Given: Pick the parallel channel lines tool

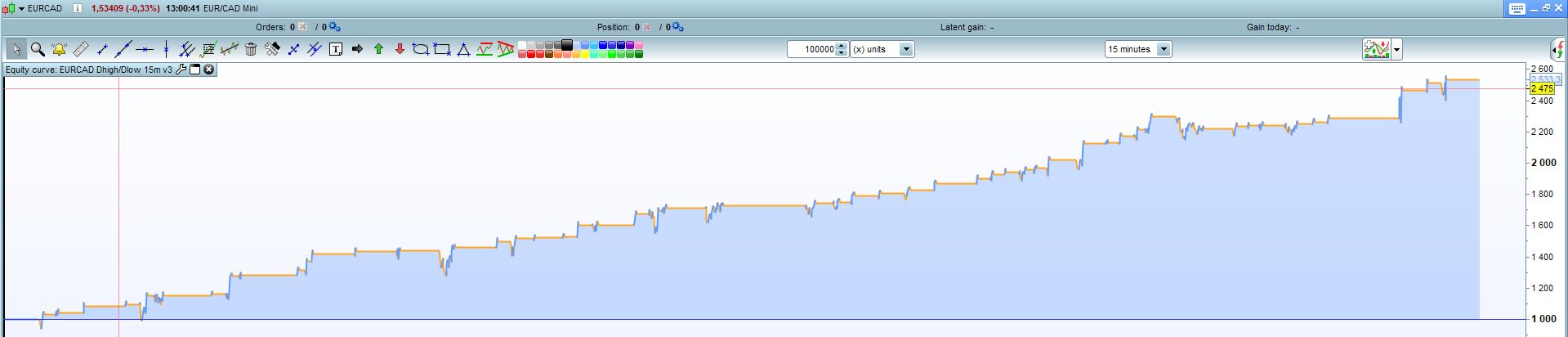Looking at the screenshot, I should pyautogui.click(x=186, y=49).
